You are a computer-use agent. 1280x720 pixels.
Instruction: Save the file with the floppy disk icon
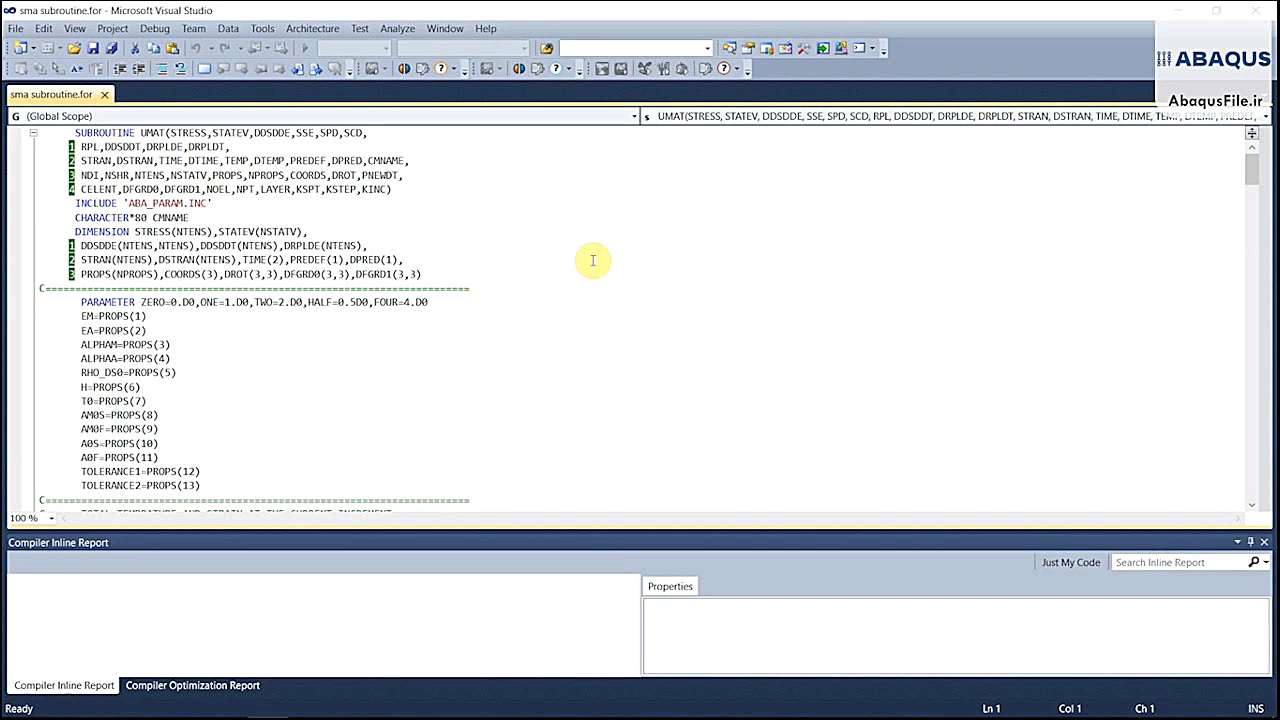(93, 48)
